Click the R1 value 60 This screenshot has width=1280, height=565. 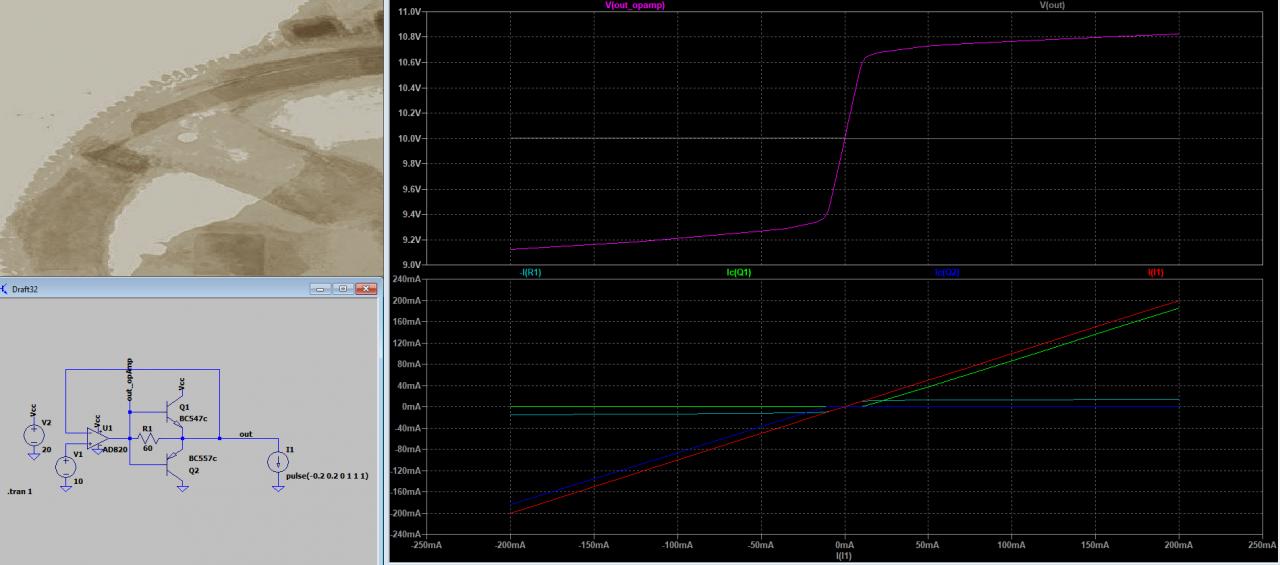(148, 448)
